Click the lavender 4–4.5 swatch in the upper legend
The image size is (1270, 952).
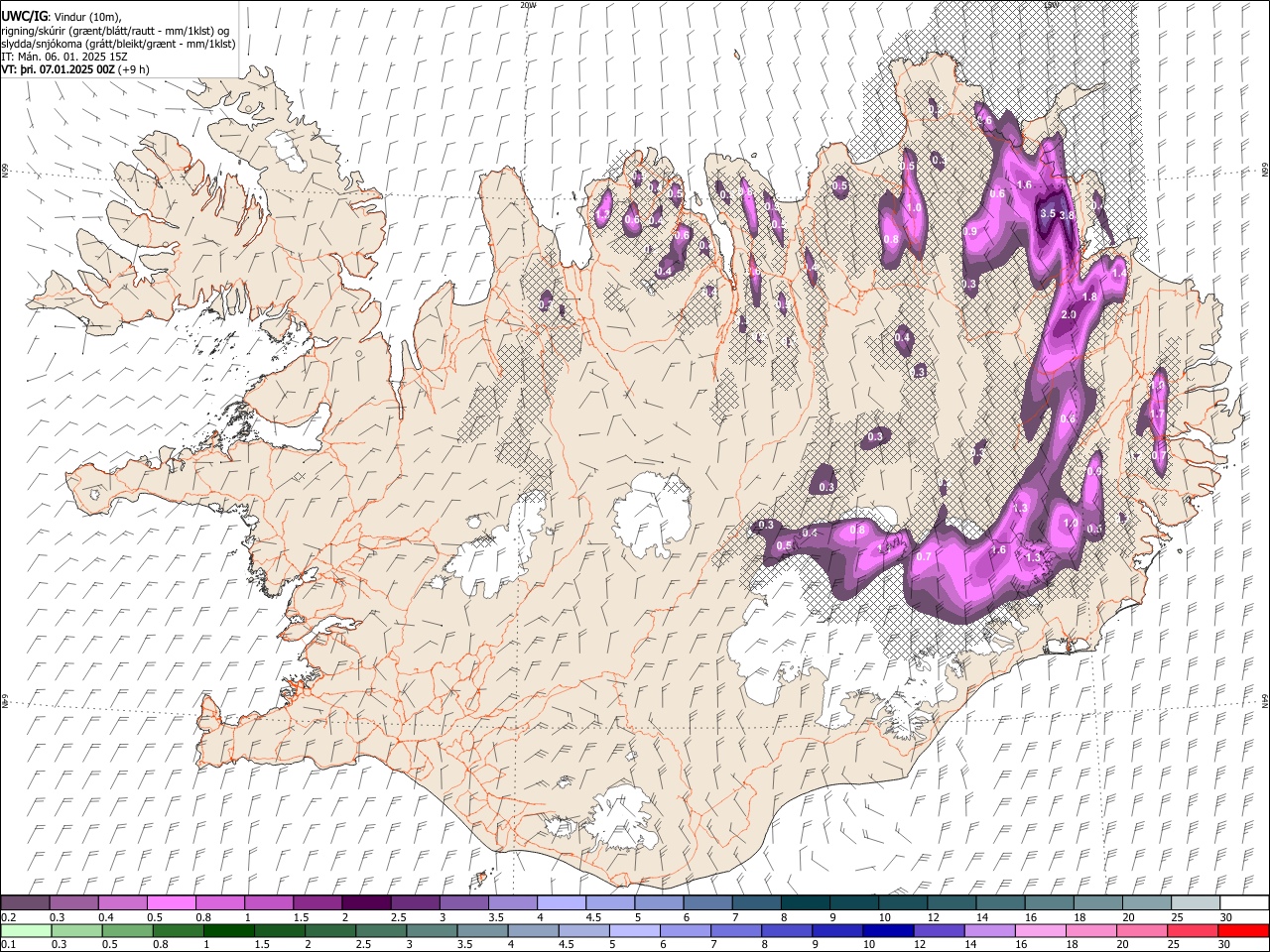[561, 903]
